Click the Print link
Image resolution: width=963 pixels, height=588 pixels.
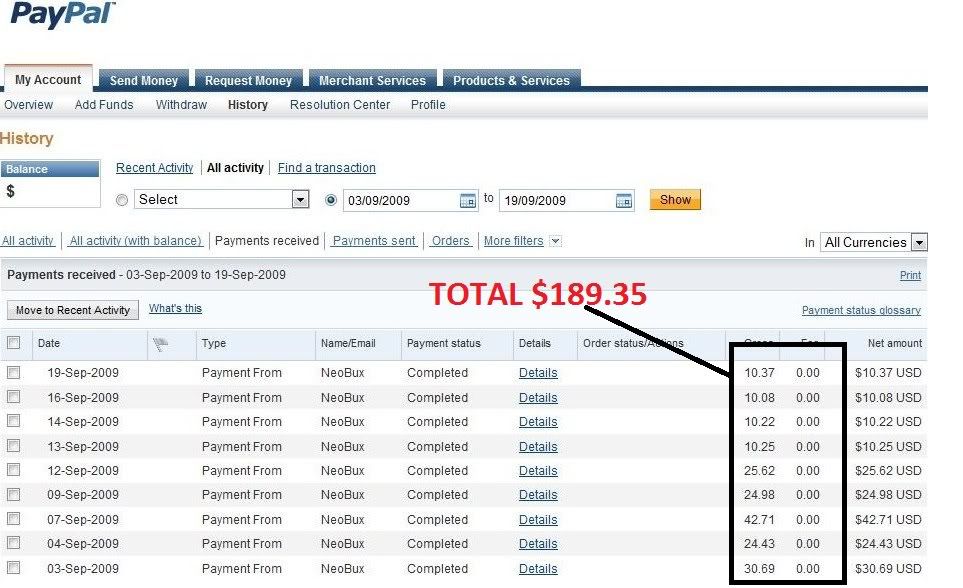pyautogui.click(x=910, y=275)
